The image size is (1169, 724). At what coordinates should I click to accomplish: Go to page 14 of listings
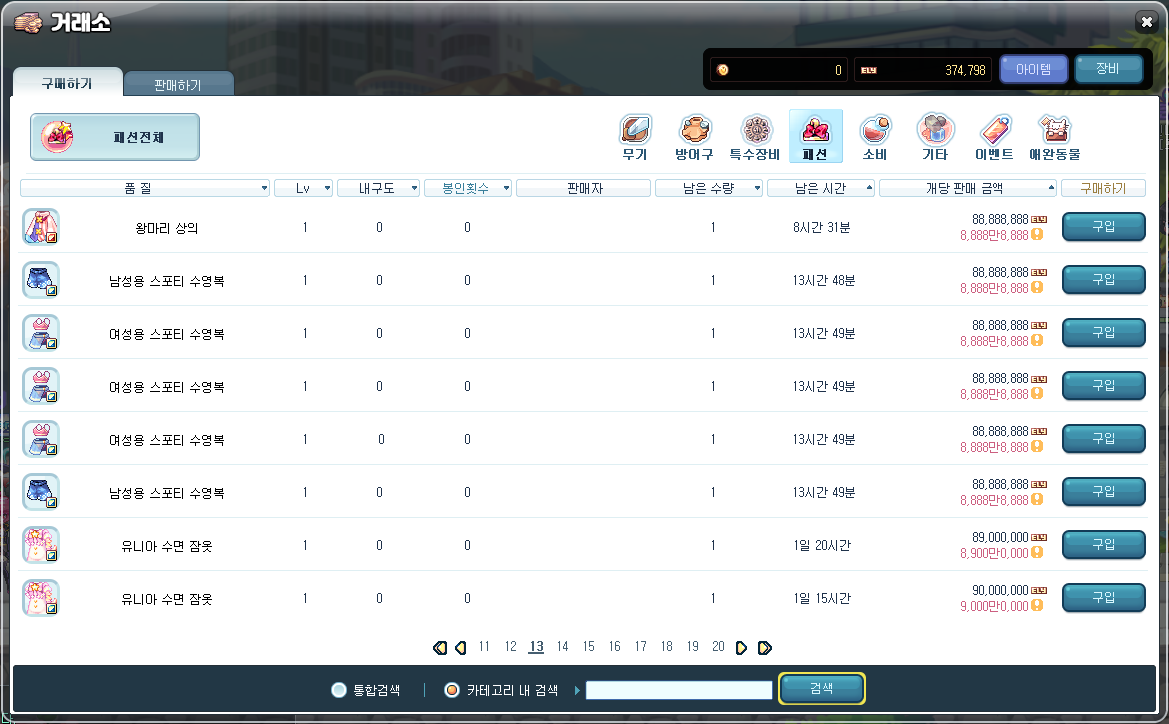pos(562,647)
